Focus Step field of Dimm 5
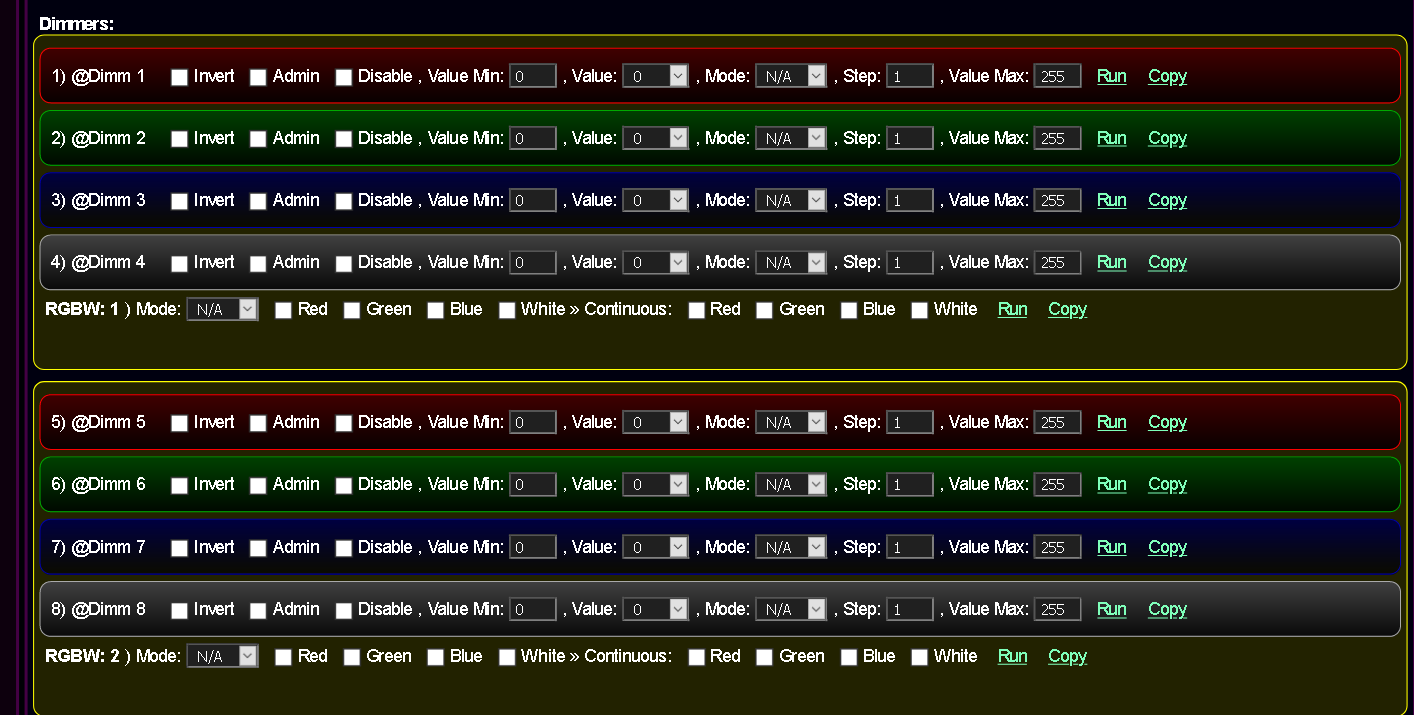This screenshot has height=715, width=1414. pyautogui.click(x=910, y=422)
